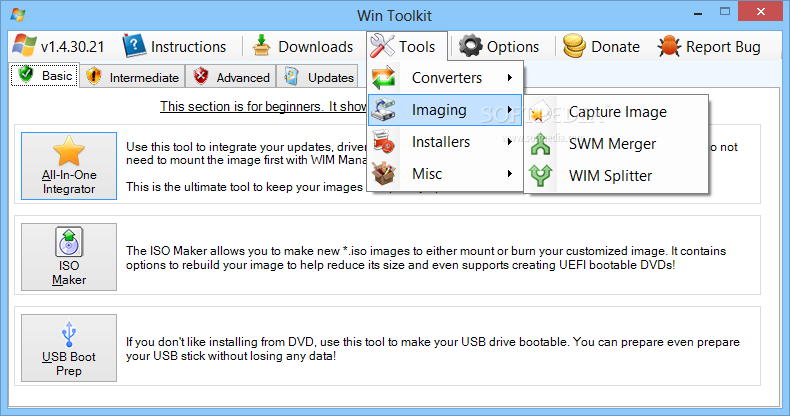Click the WIM Splitter green fork icon
Image resolution: width=790 pixels, height=416 pixels.
coord(540,176)
